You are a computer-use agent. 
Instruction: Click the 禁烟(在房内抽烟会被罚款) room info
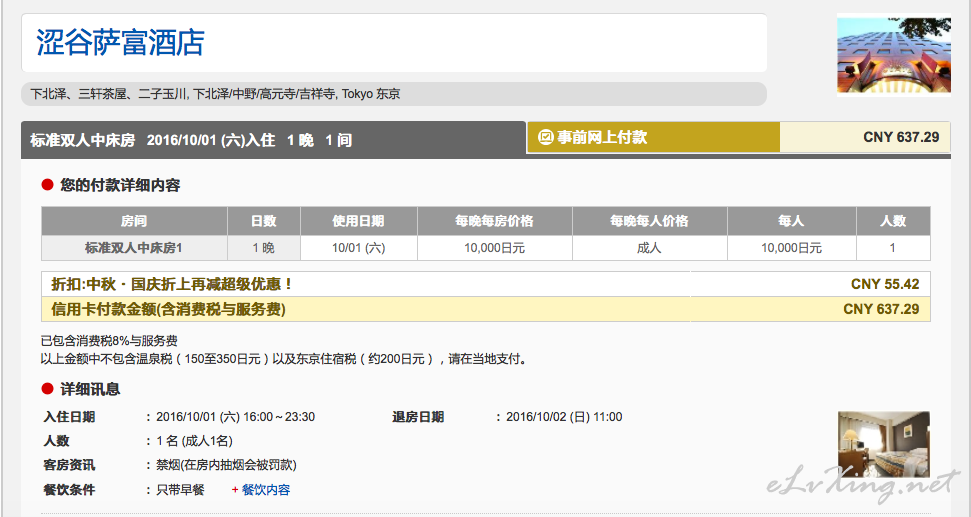click(226, 465)
